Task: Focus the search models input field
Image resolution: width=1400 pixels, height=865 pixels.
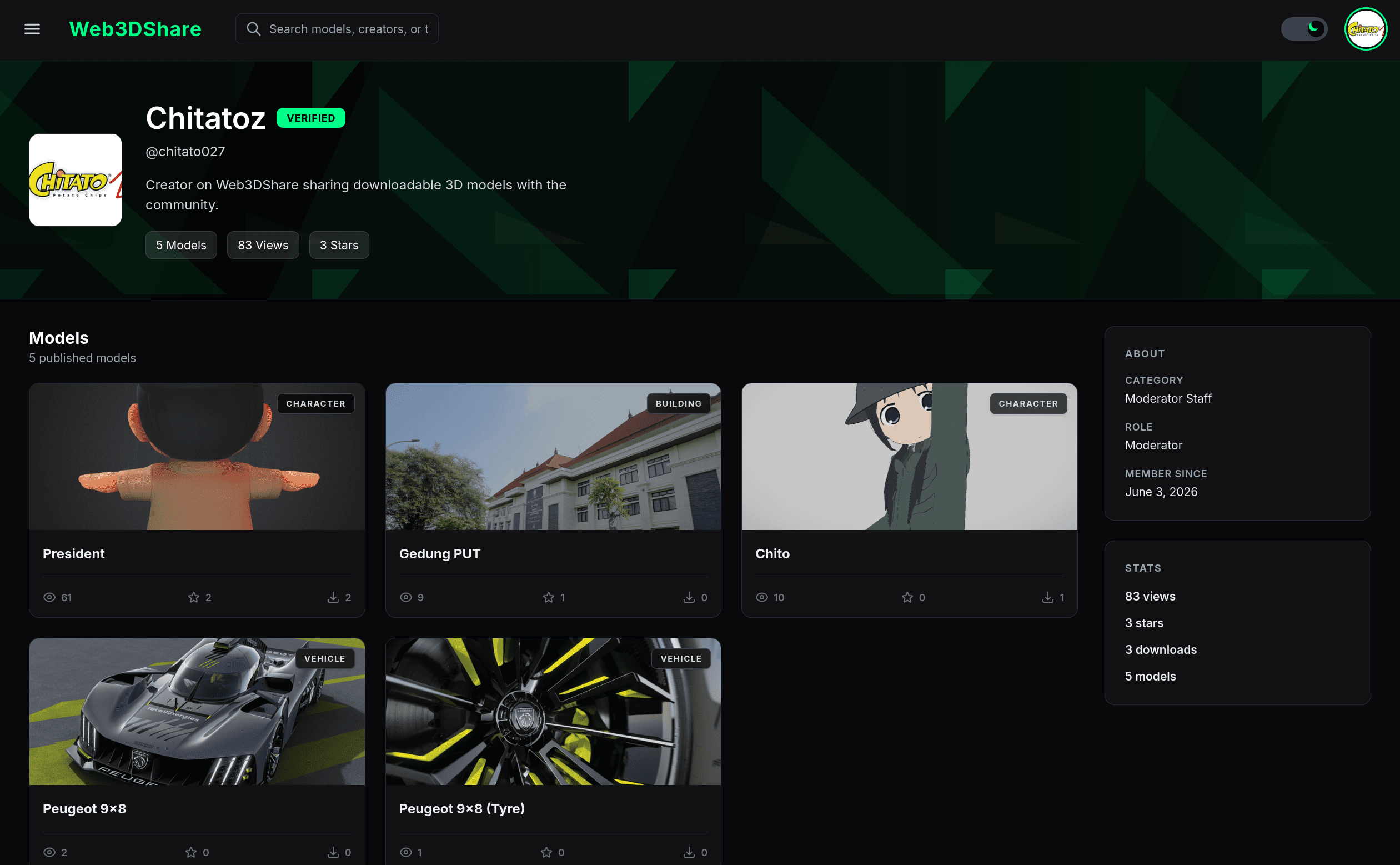Action: coord(337,29)
